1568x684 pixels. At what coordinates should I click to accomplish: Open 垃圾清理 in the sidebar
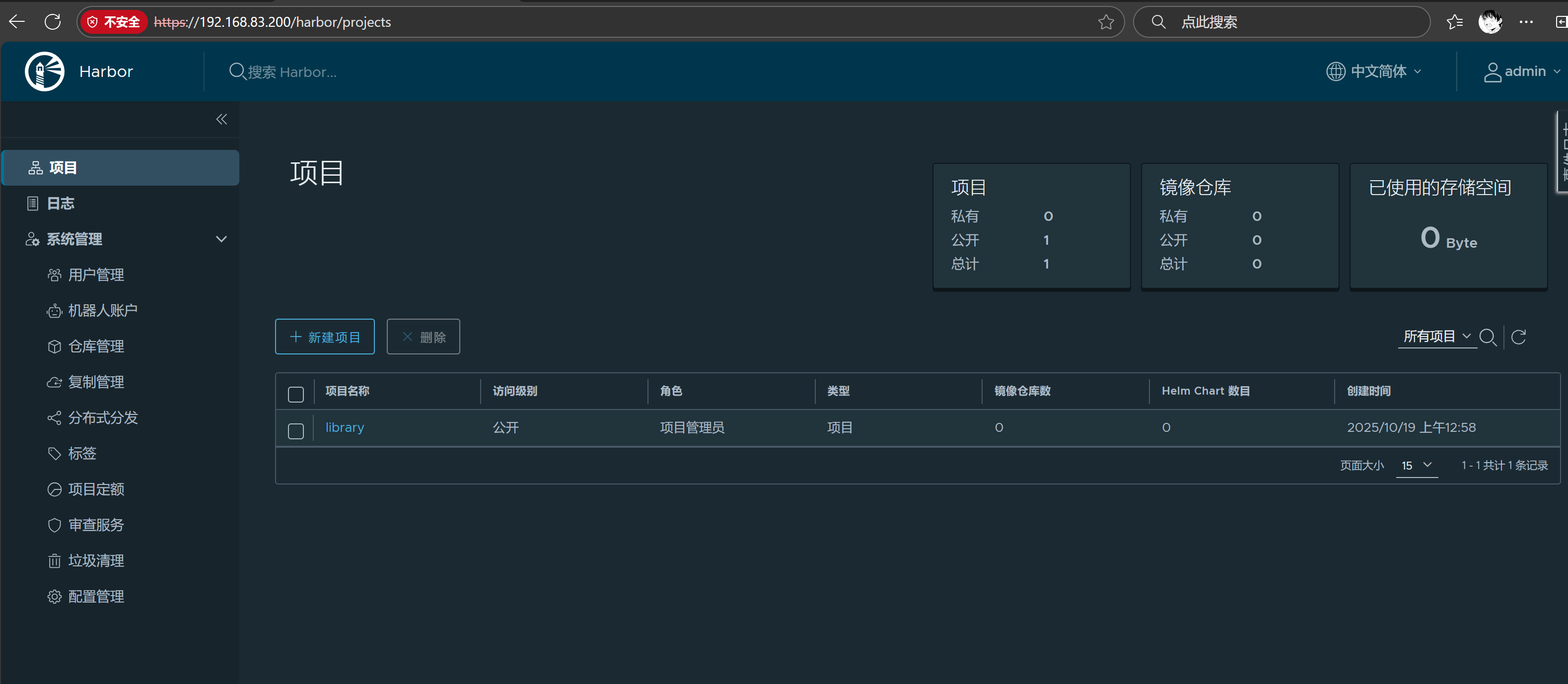pos(95,560)
